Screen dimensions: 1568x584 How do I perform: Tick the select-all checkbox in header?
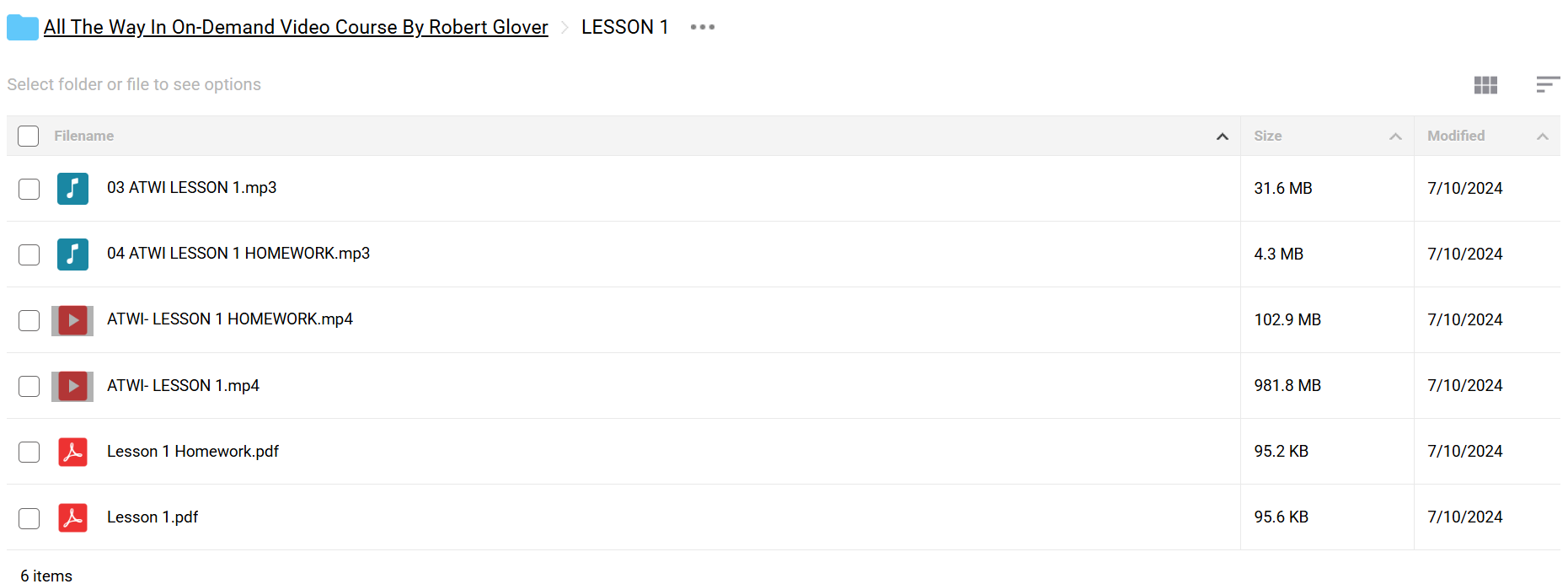[29, 136]
